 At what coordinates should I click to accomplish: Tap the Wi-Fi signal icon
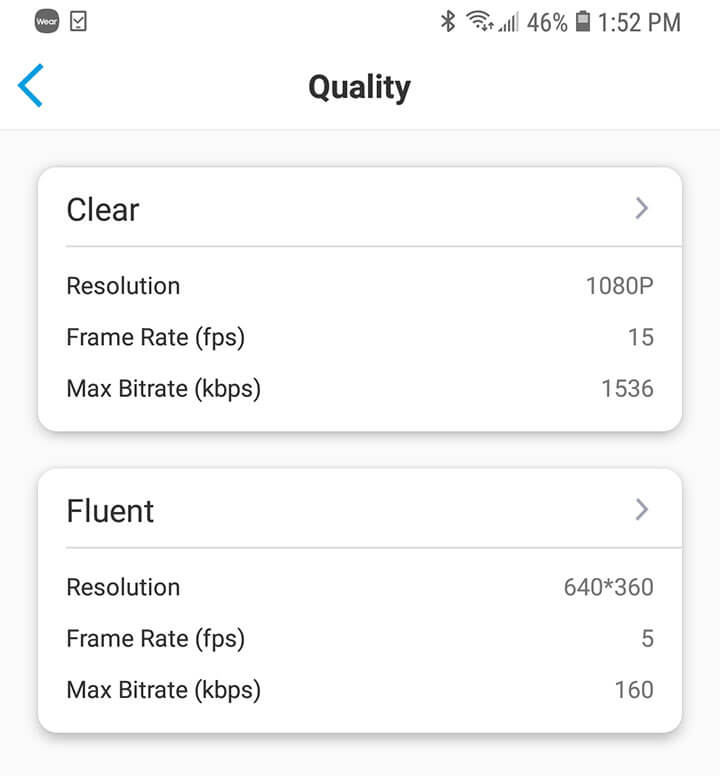pos(481,21)
